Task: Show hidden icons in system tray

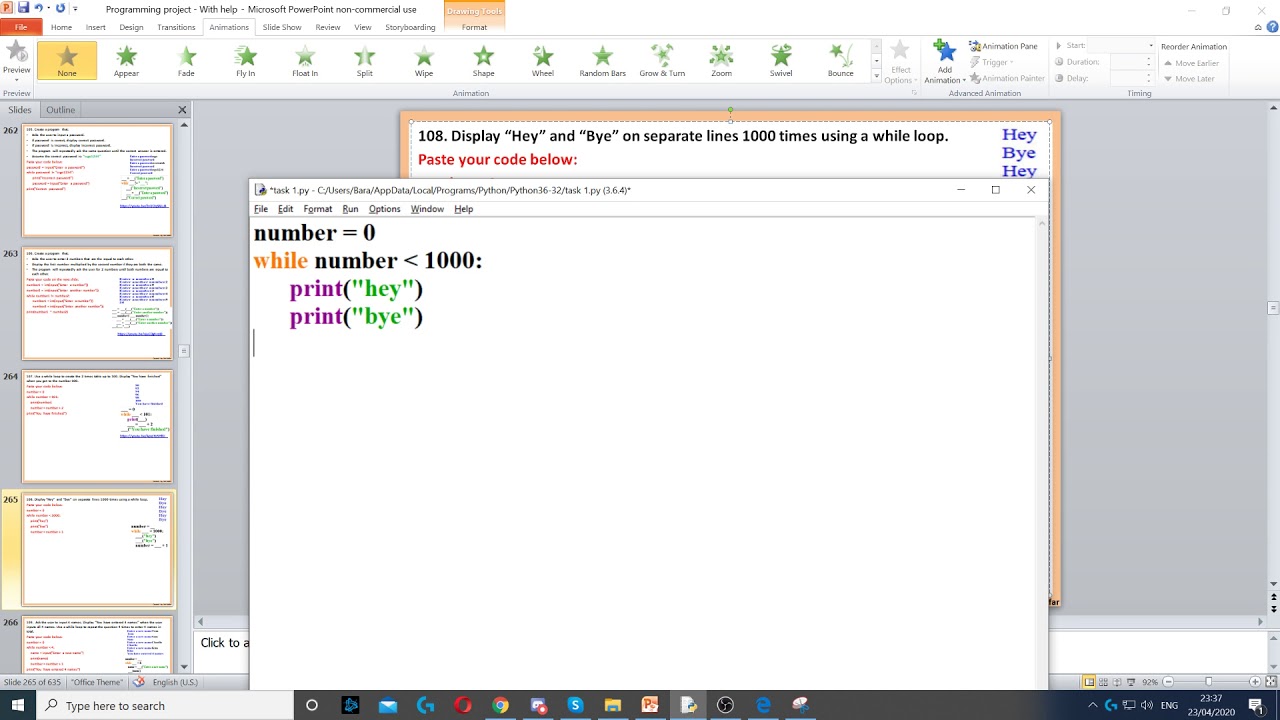Action: 1092,705
